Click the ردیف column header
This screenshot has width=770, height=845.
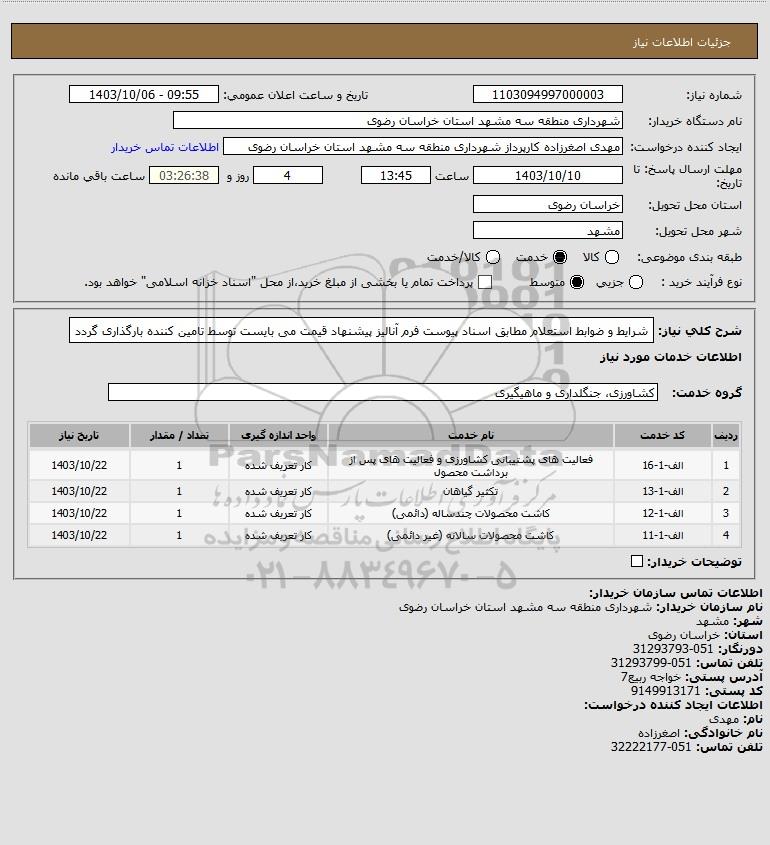tap(726, 435)
